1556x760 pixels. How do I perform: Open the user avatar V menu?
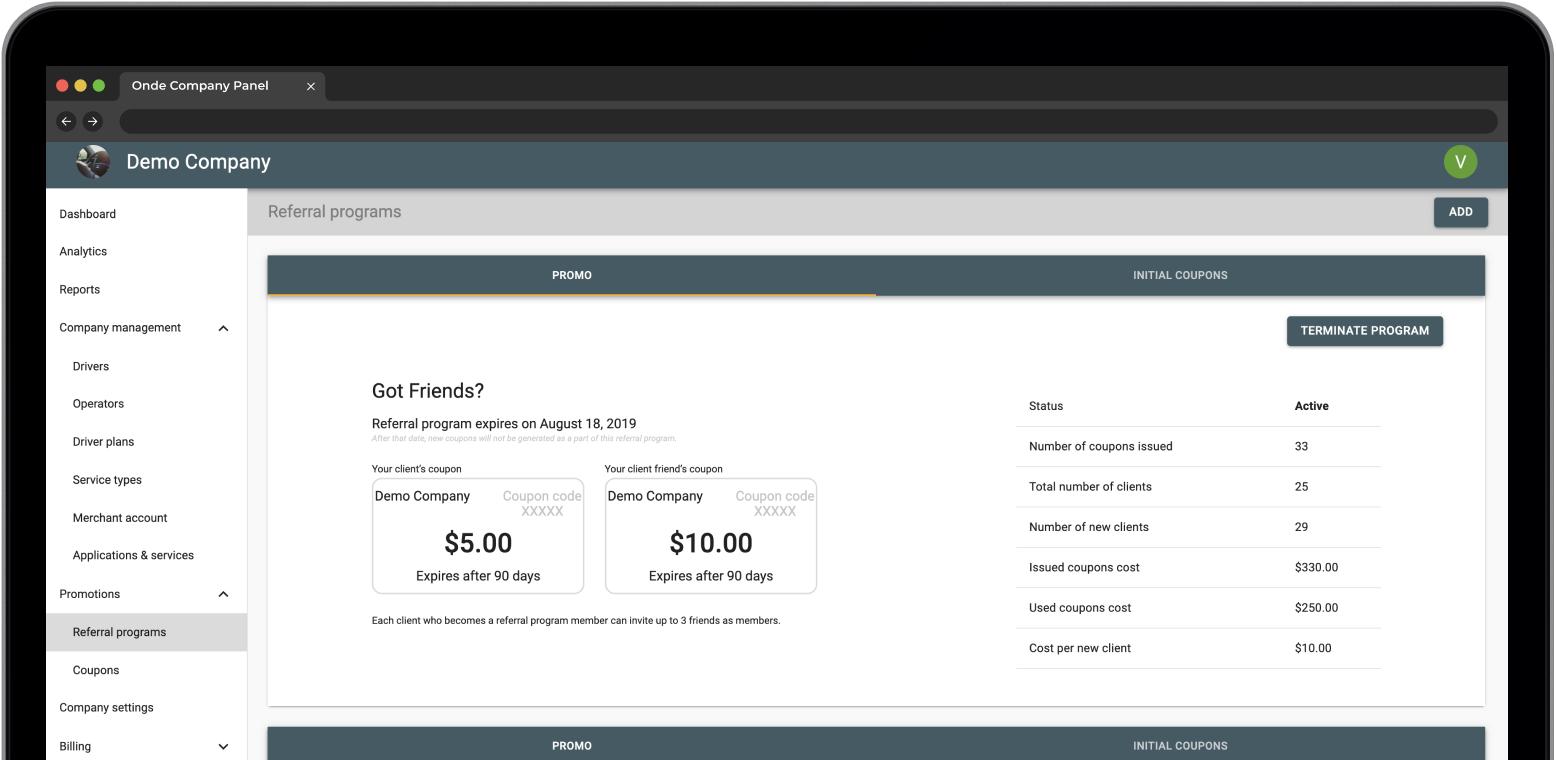pyautogui.click(x=1460, y=162)
